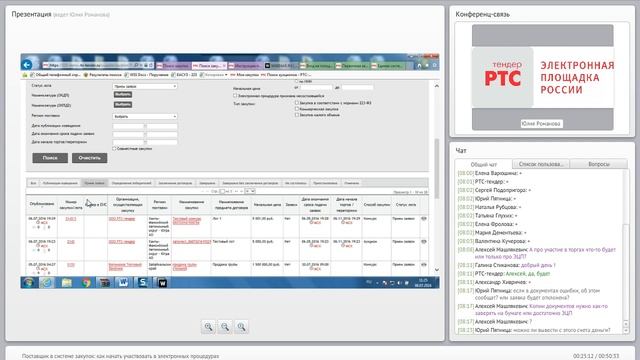Open the Windows Start button
The height and width of the screenshot is (360, 640).
pyautogui.click(x=28, y=282)
